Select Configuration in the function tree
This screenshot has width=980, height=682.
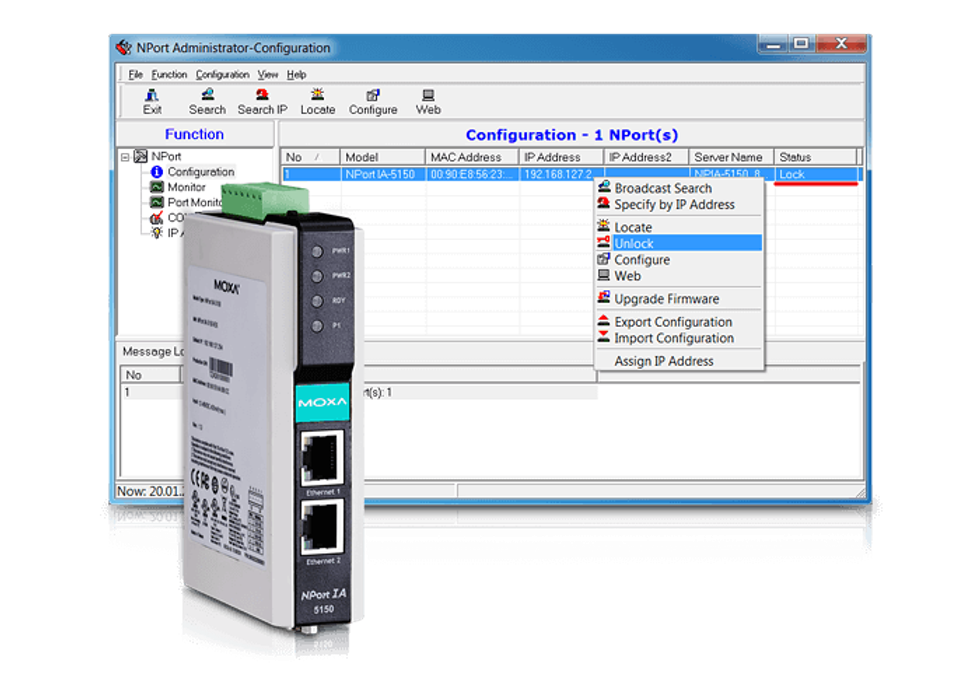[x=201, y=171]
